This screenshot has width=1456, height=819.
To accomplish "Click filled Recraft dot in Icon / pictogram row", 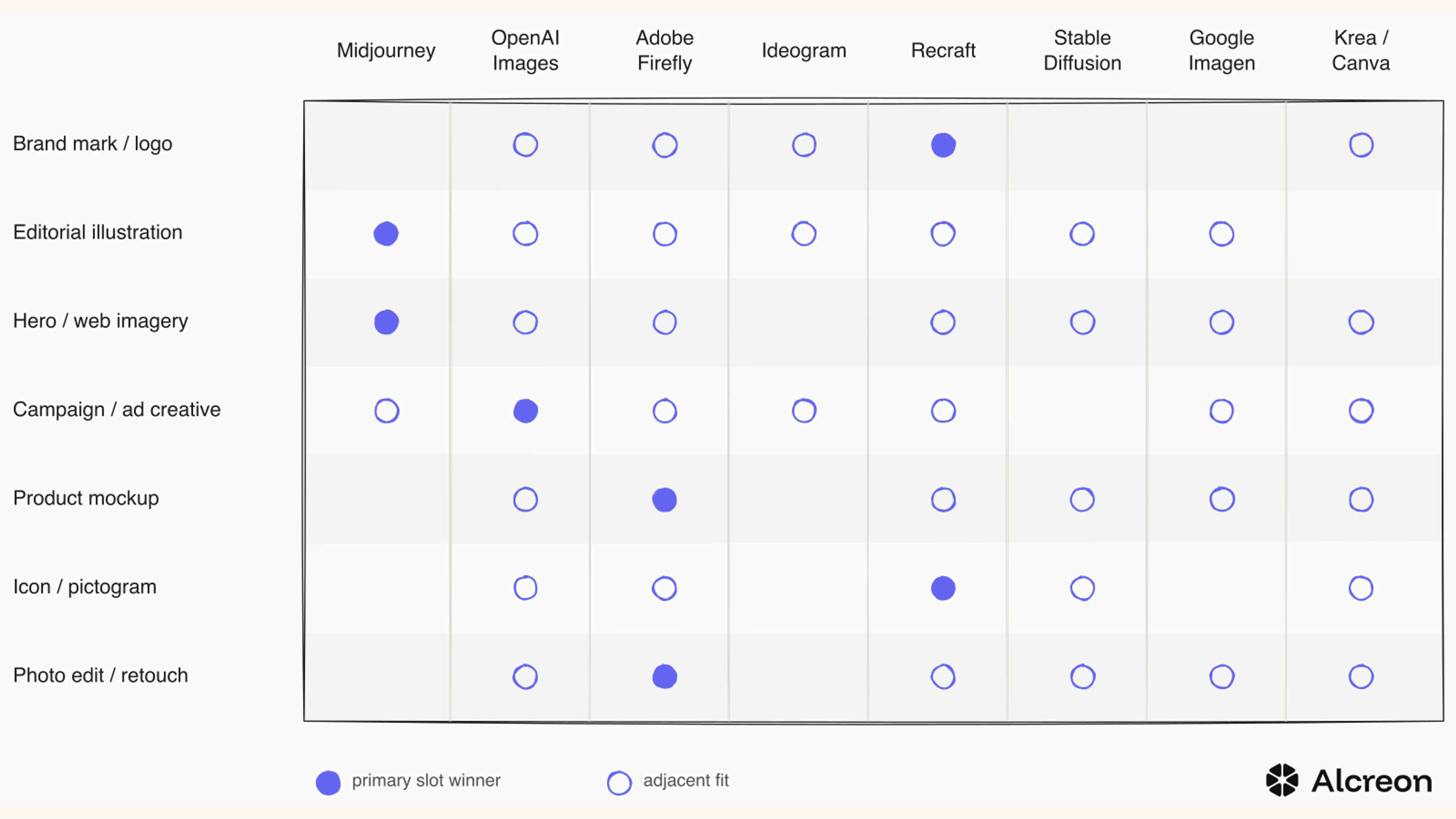I will [943, 588].
